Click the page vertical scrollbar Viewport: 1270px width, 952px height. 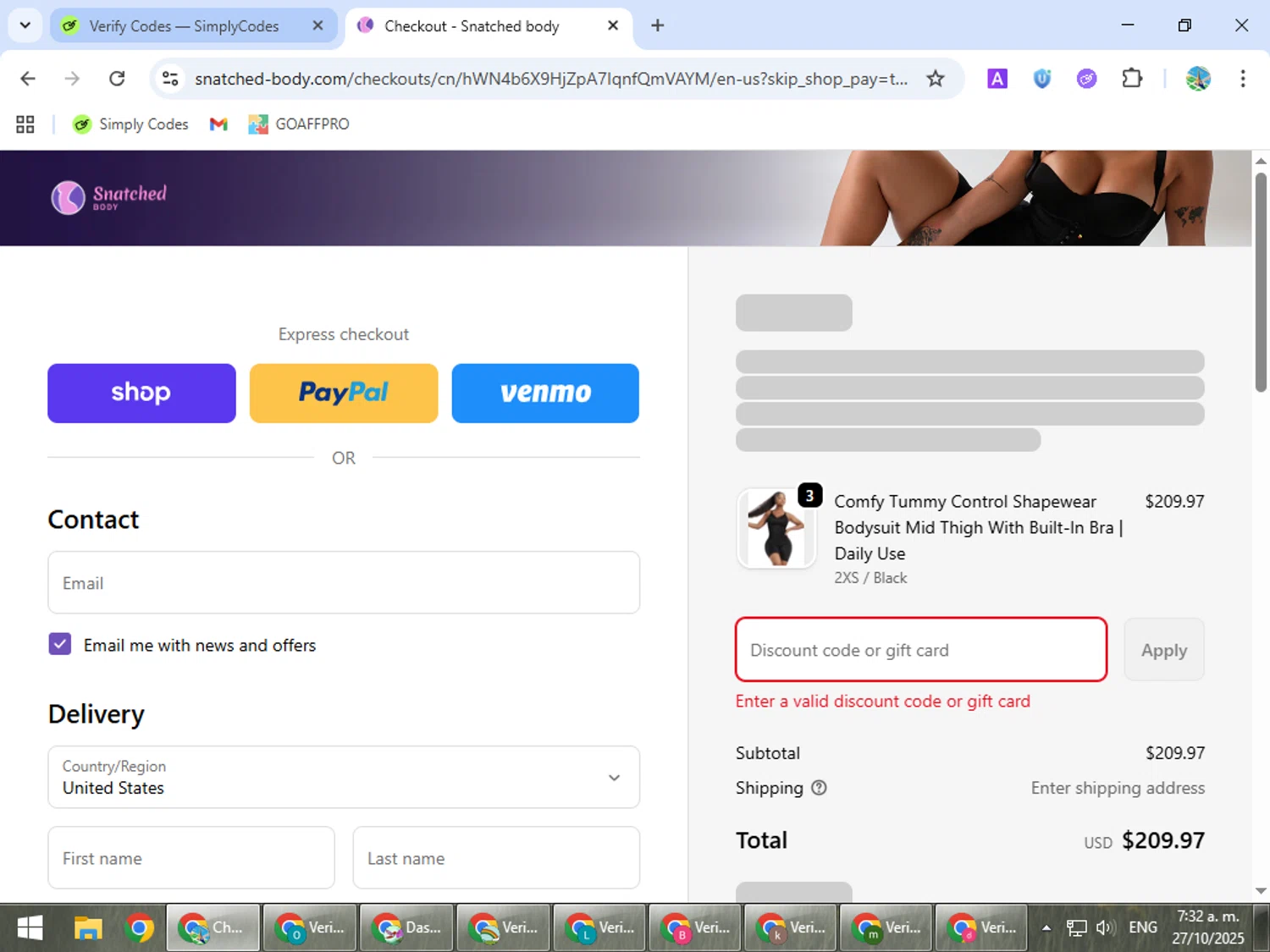[1261, 282]
